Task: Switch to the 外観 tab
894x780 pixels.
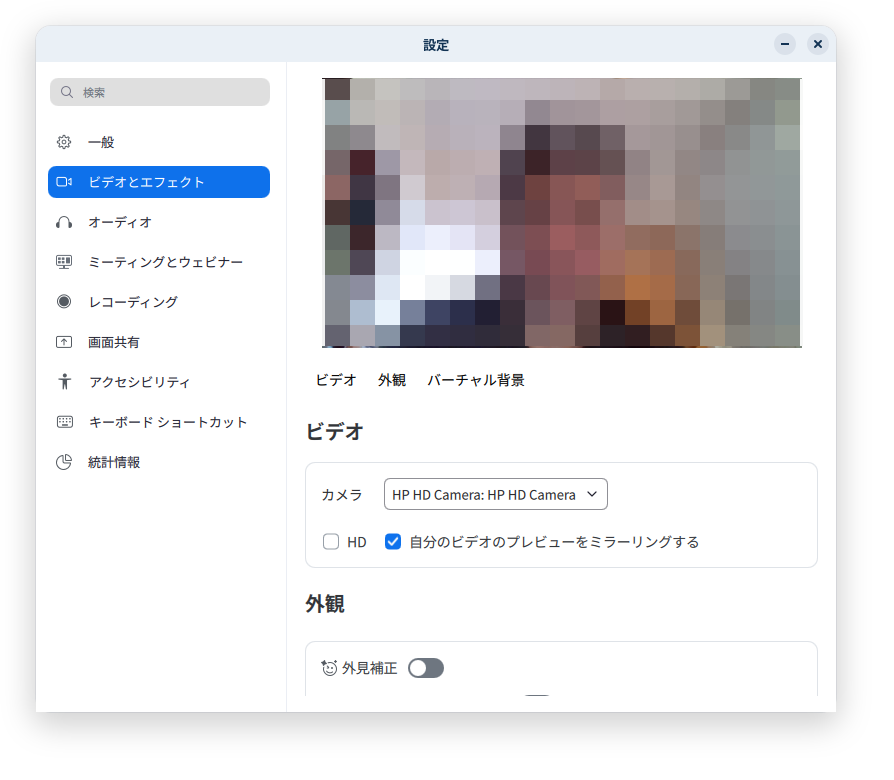Action: click(392, 380)
